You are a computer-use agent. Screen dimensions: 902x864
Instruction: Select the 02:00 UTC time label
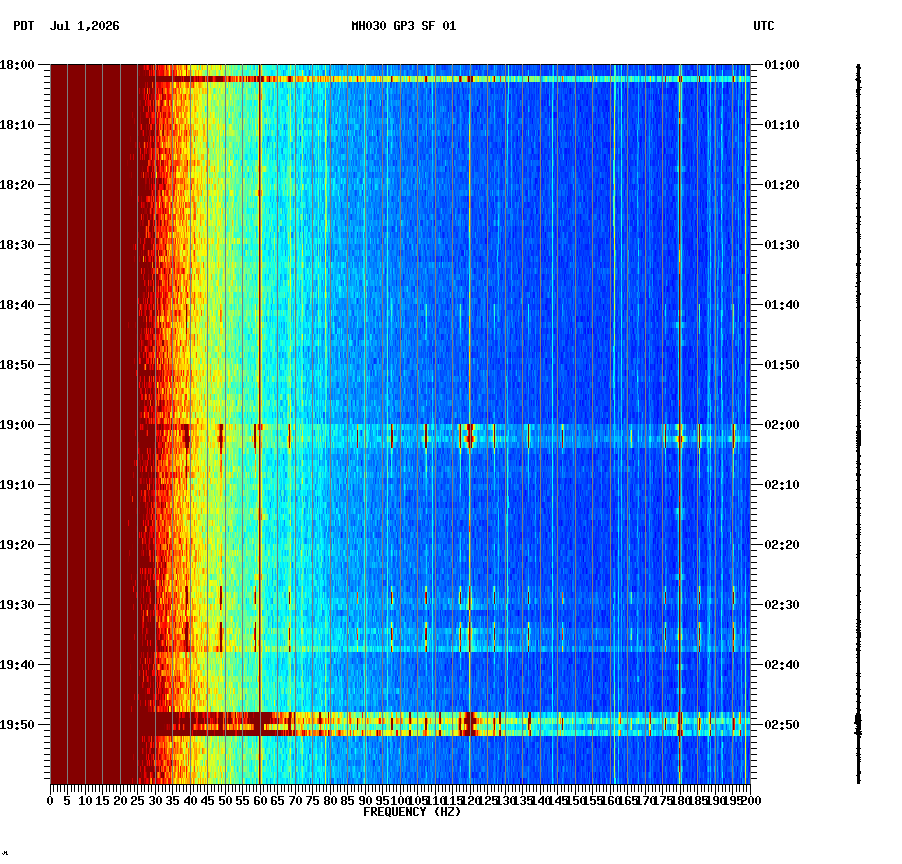[782, 425]
